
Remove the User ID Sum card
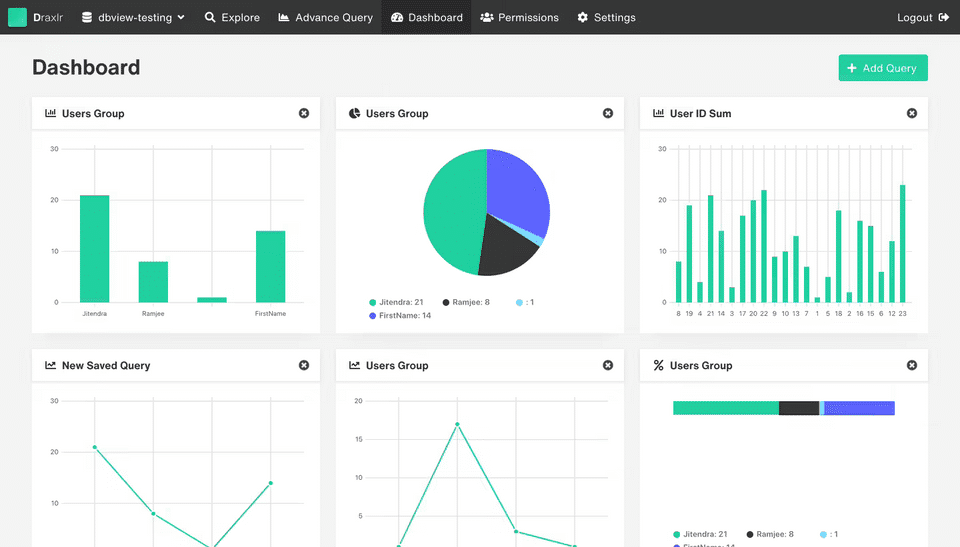[x=912, y=113]
